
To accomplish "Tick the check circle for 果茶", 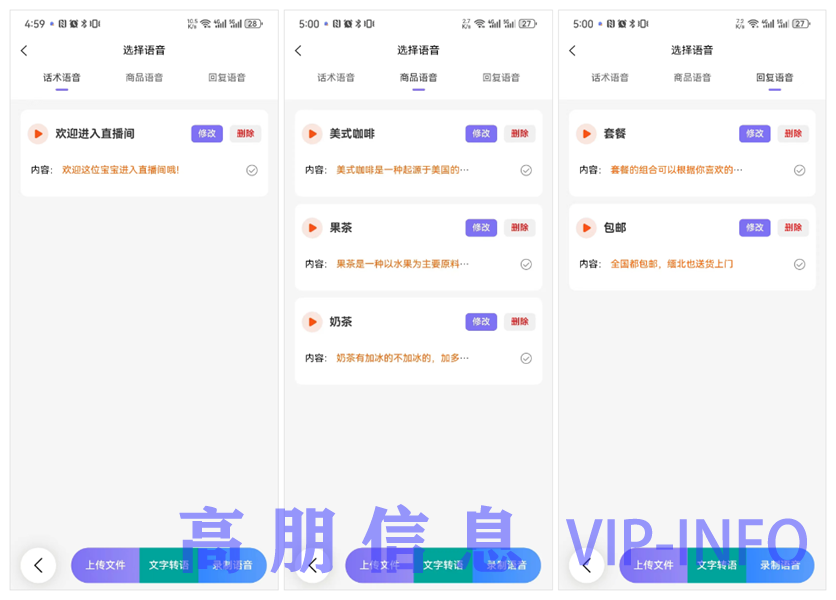I will pos(526,264).
